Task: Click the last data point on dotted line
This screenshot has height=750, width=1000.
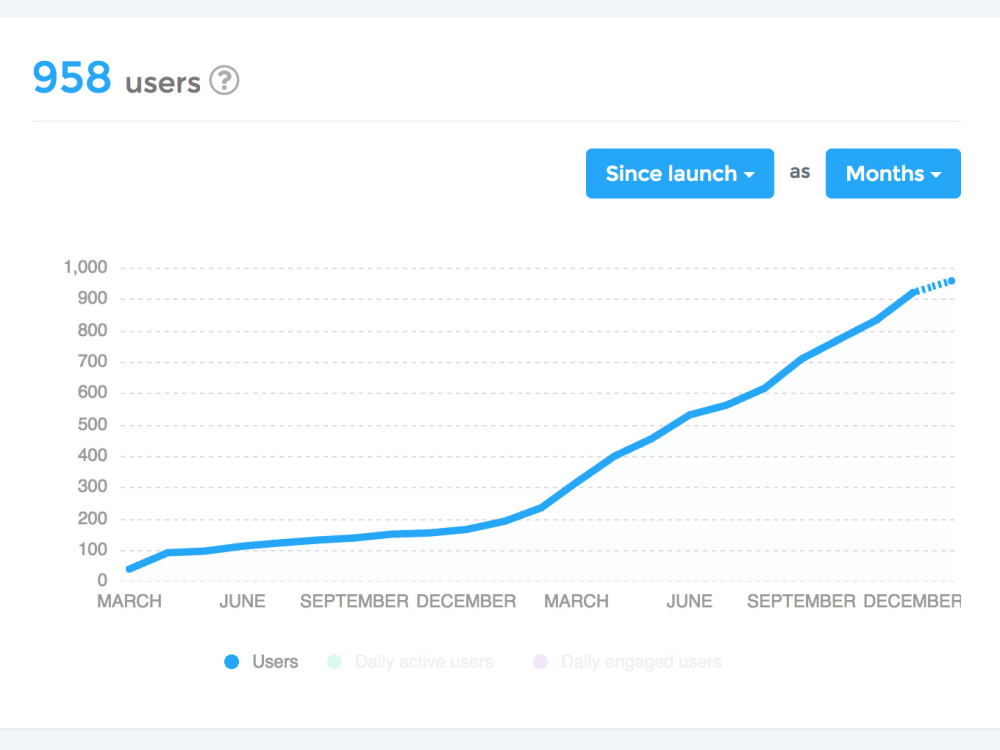Action: [x=951, y=281]
